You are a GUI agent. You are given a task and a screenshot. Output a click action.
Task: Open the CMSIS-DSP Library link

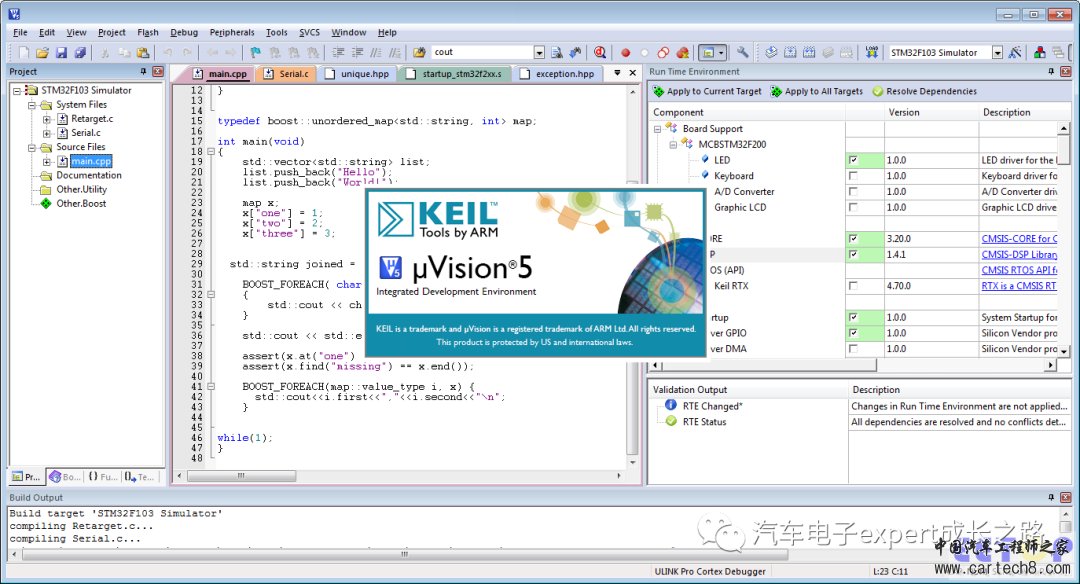1019,254
